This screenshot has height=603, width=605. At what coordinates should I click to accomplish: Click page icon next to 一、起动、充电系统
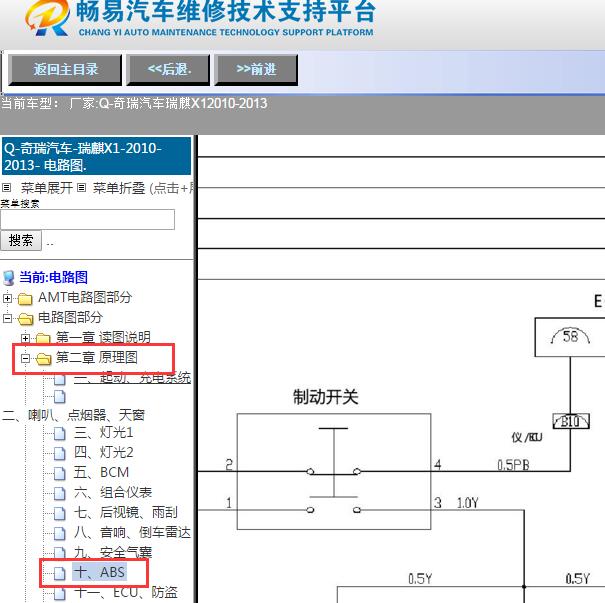click(x=59, y=379)
